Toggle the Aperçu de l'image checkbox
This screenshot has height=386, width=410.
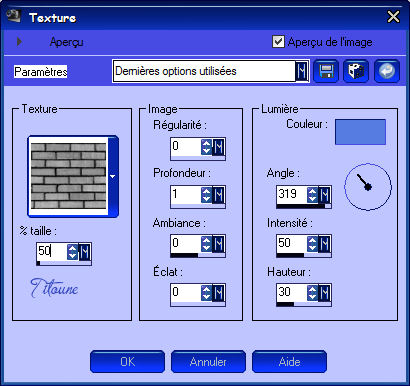278,42
